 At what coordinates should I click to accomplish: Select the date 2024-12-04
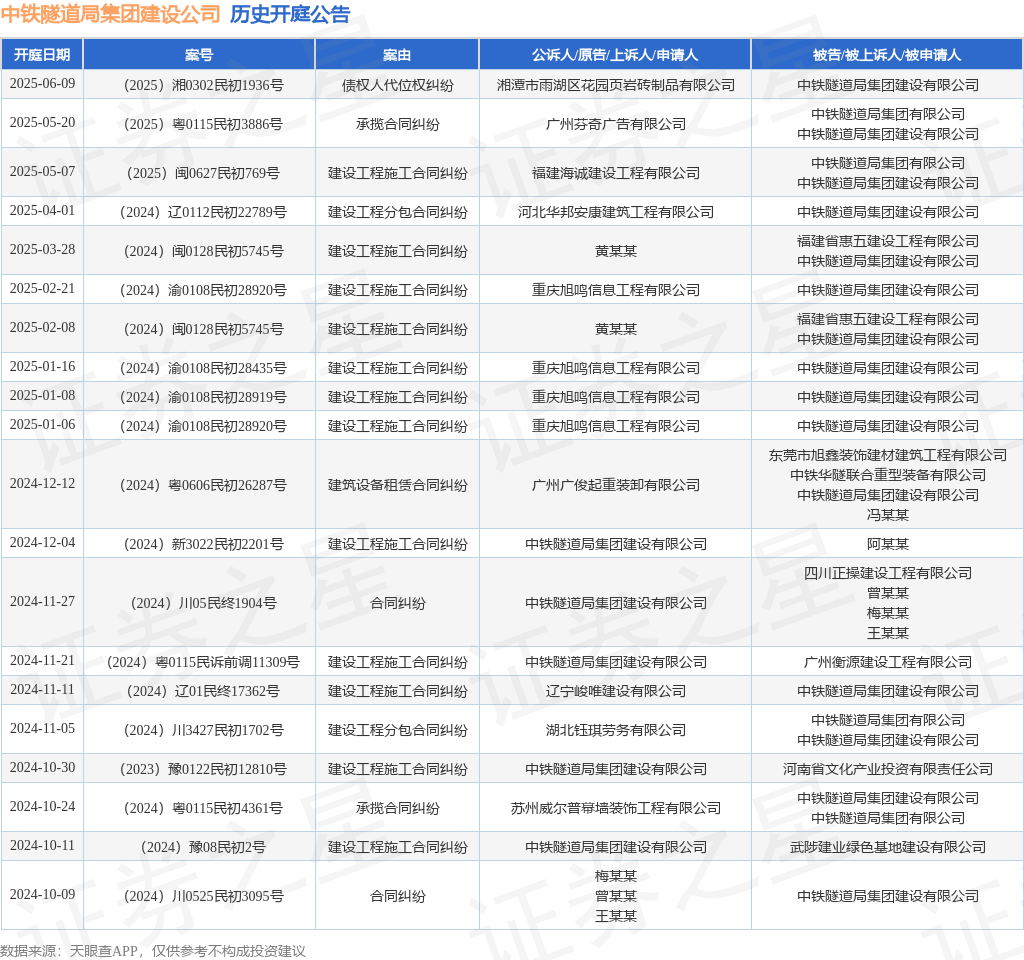pos(42,543)
